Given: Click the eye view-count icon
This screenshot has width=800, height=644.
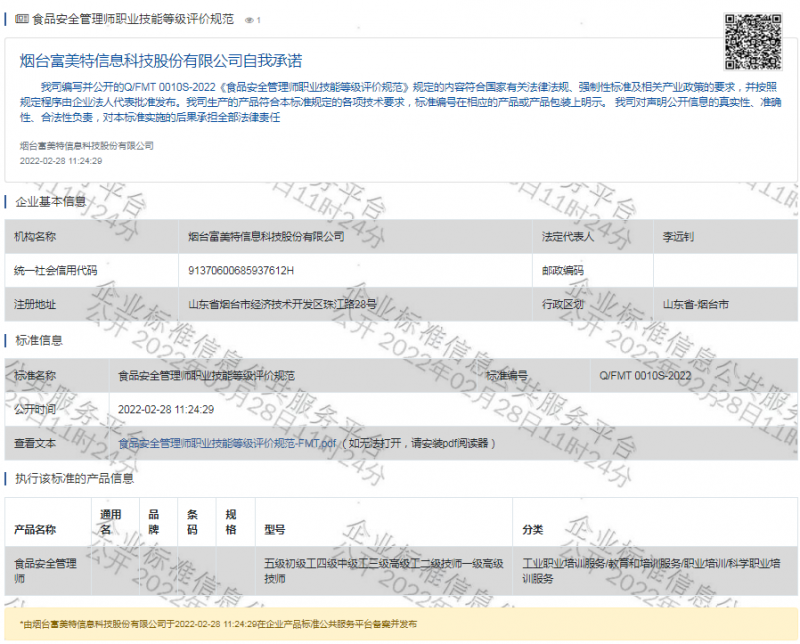Looking at the screenshot, I should pyautogui.click(x=249, y=20).
